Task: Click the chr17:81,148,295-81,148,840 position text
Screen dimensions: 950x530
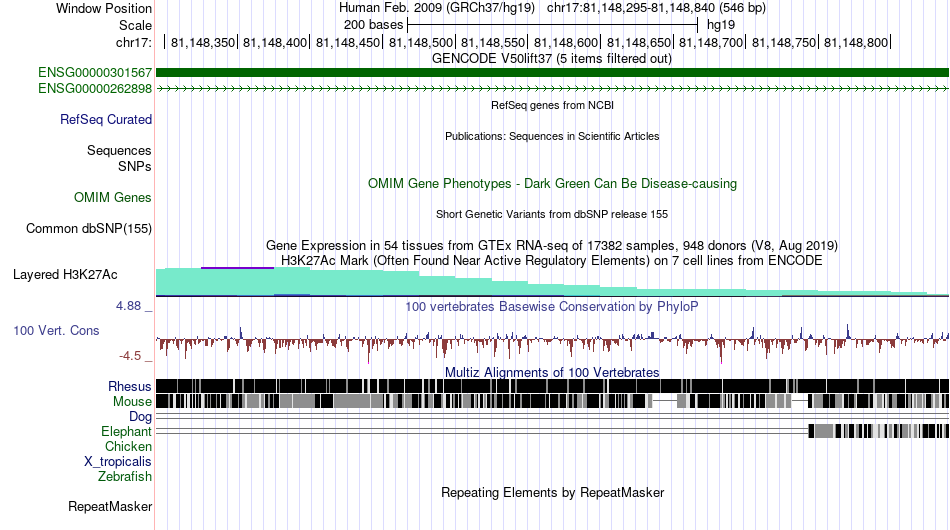Action: [656, 8]
